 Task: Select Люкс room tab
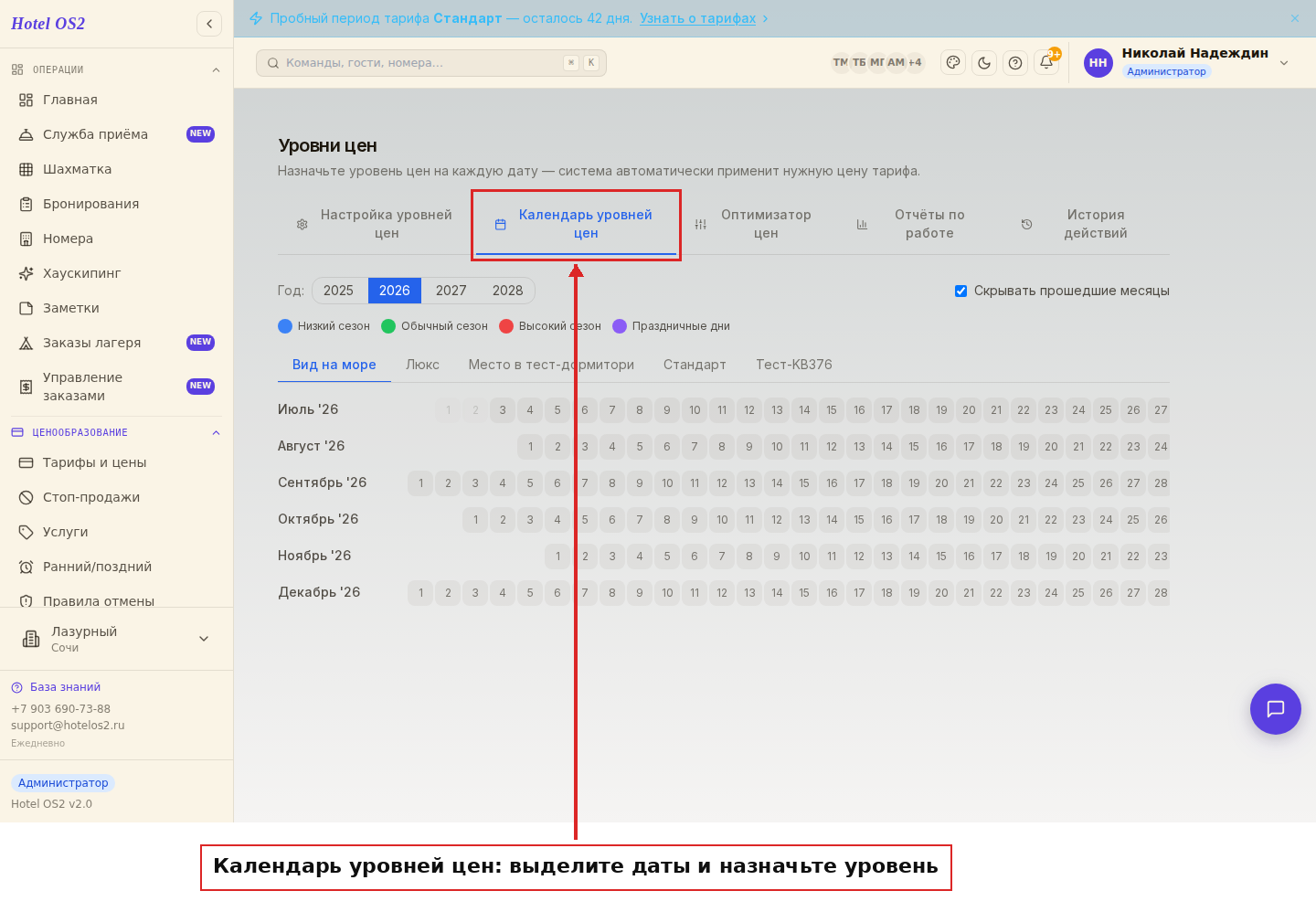coord(422,365)
